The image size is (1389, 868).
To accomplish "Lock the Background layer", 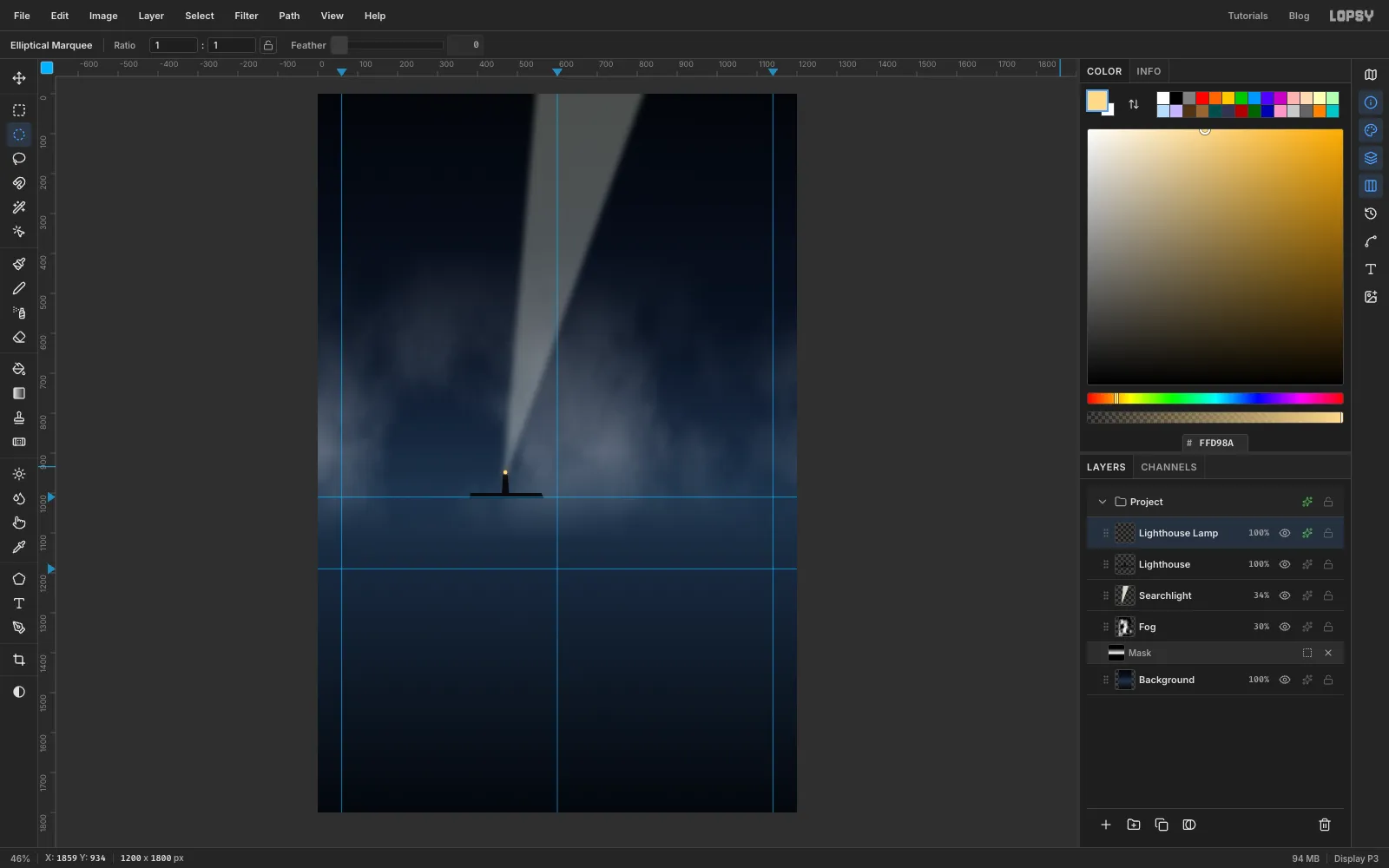I will (x=1328, y=680).
